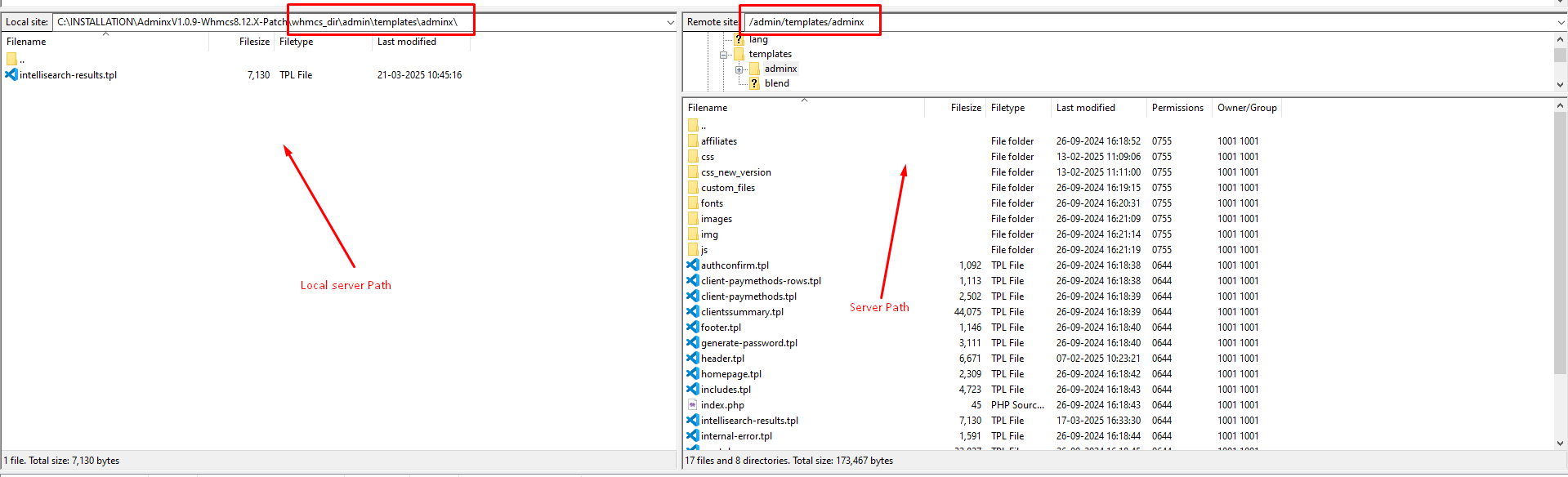
Task: Sort remote files by Last modified
Action: click(x=1085, y=108)
